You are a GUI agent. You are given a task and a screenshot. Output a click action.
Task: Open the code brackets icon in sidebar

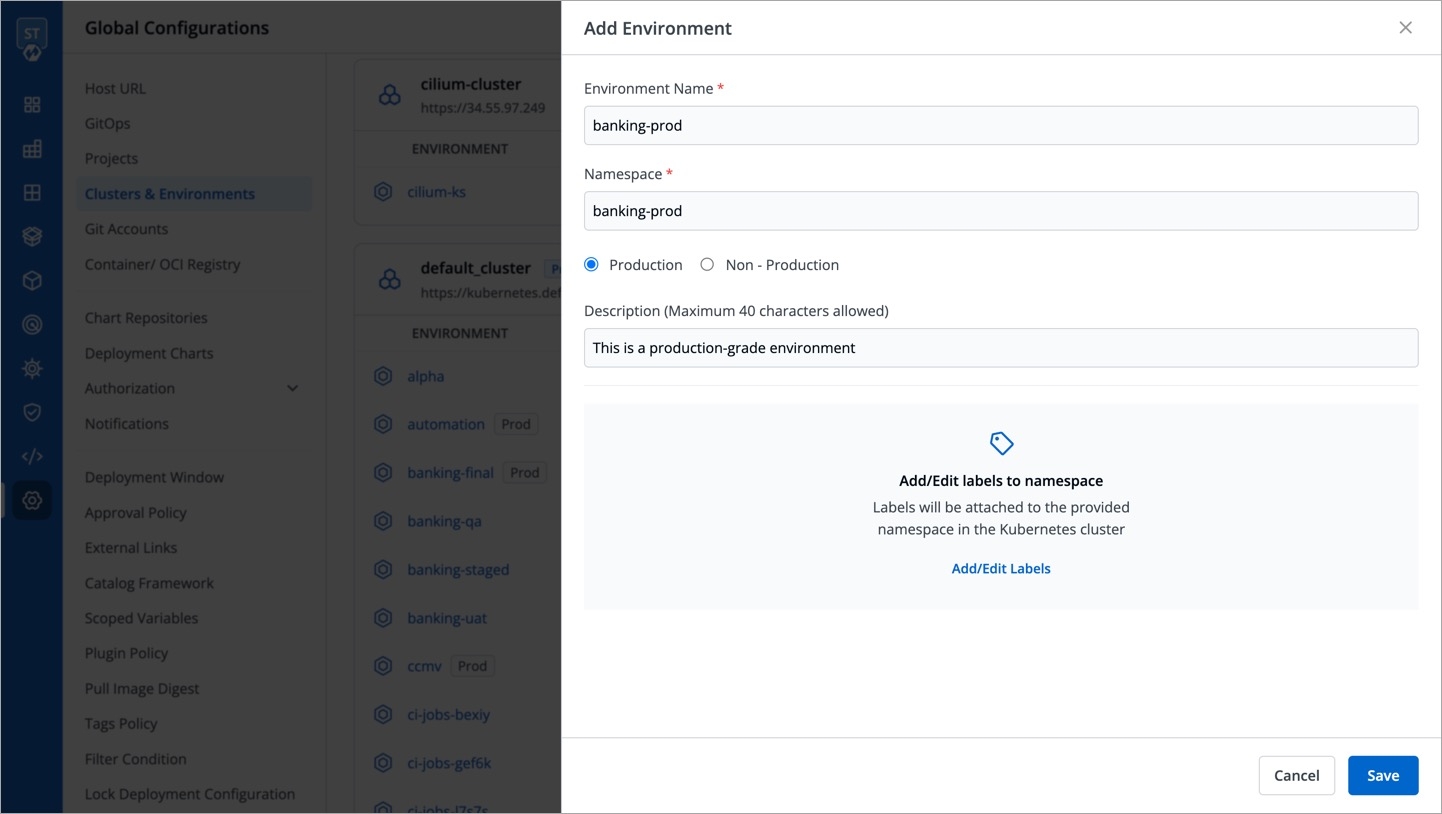click(32, 456)
